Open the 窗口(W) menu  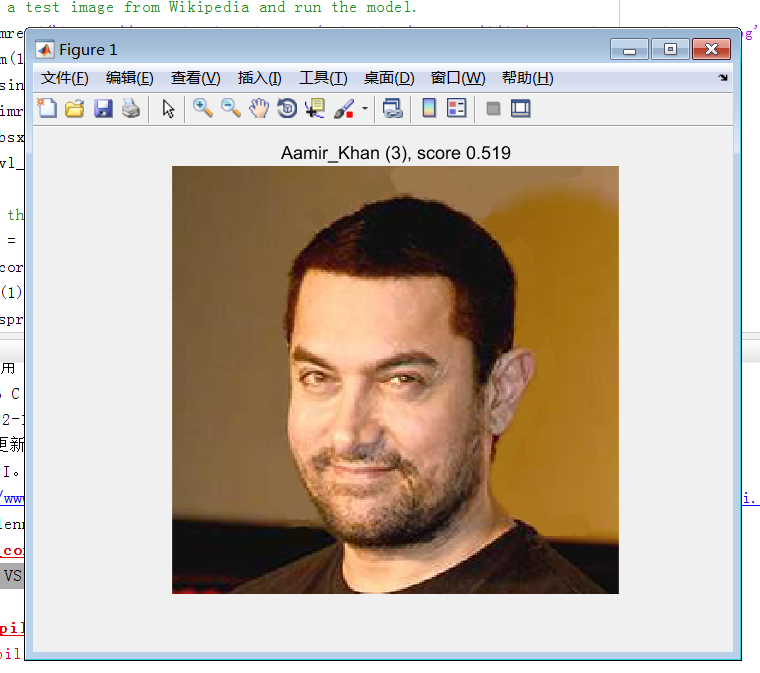(458, 78)
